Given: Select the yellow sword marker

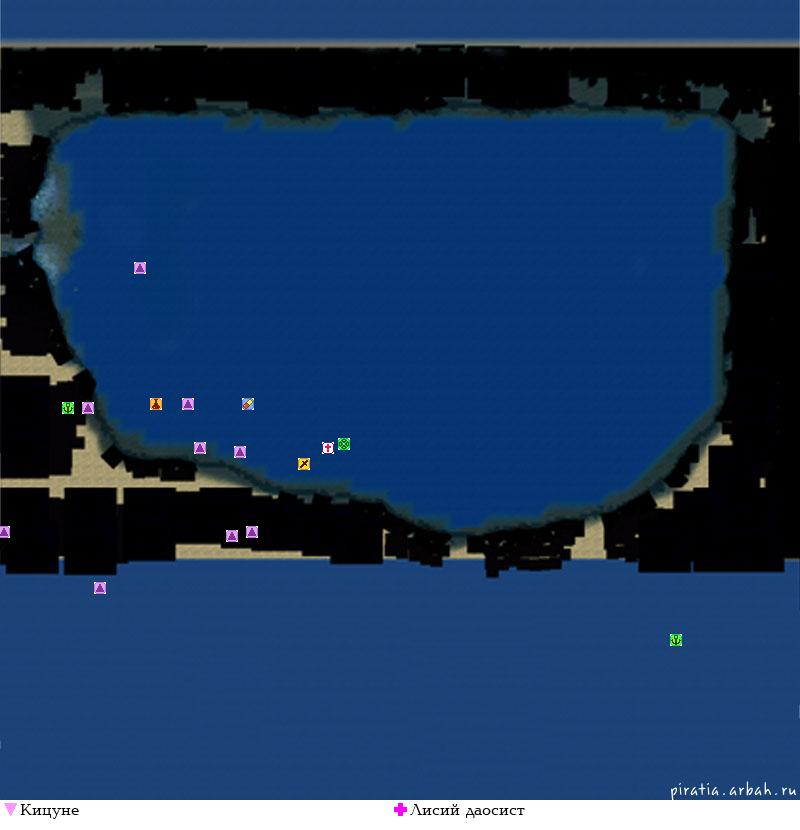Looking at the screenshot, I should click(x=304, y=464).
